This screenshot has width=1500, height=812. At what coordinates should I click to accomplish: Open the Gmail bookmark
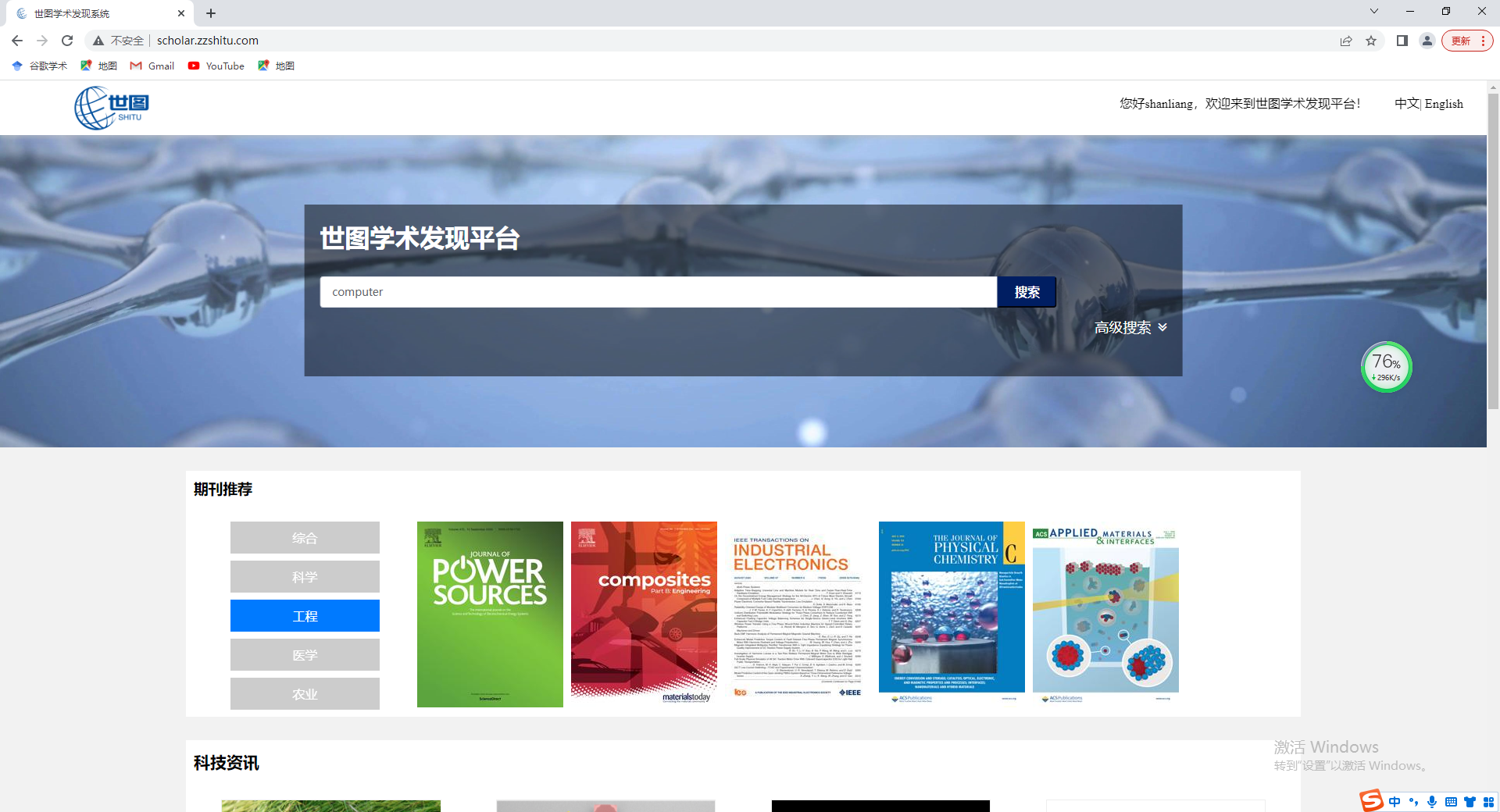tap(152, 66)
